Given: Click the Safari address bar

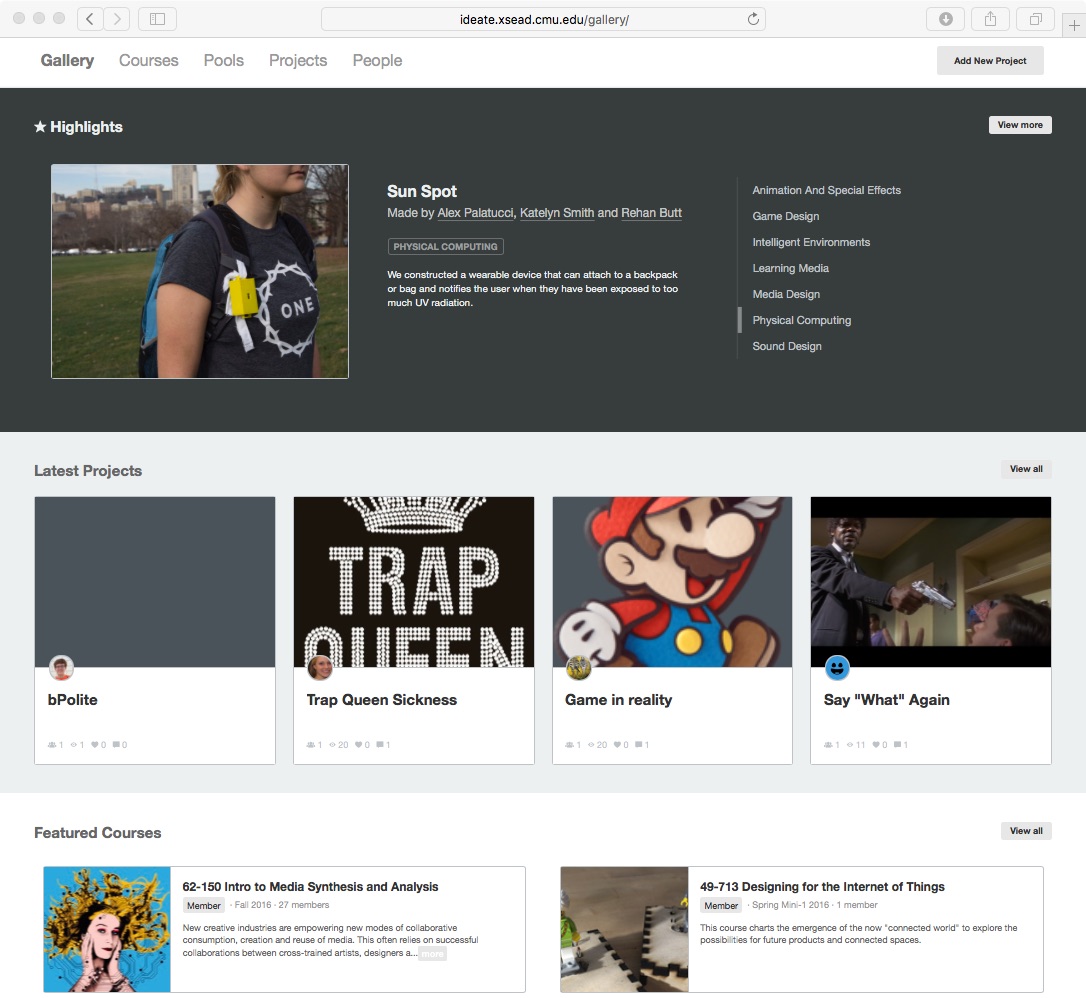Looking at the screenshot, I should tap(544, 19).
